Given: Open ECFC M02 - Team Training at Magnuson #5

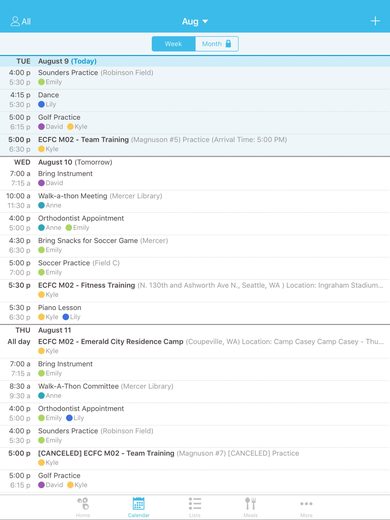Looking at the screenshot, I should (195, 145).
